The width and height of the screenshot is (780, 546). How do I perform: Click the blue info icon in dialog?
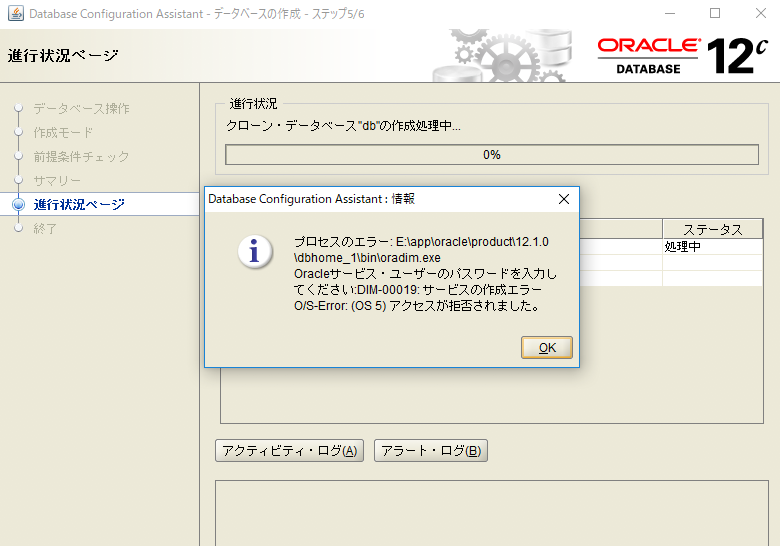255,252
